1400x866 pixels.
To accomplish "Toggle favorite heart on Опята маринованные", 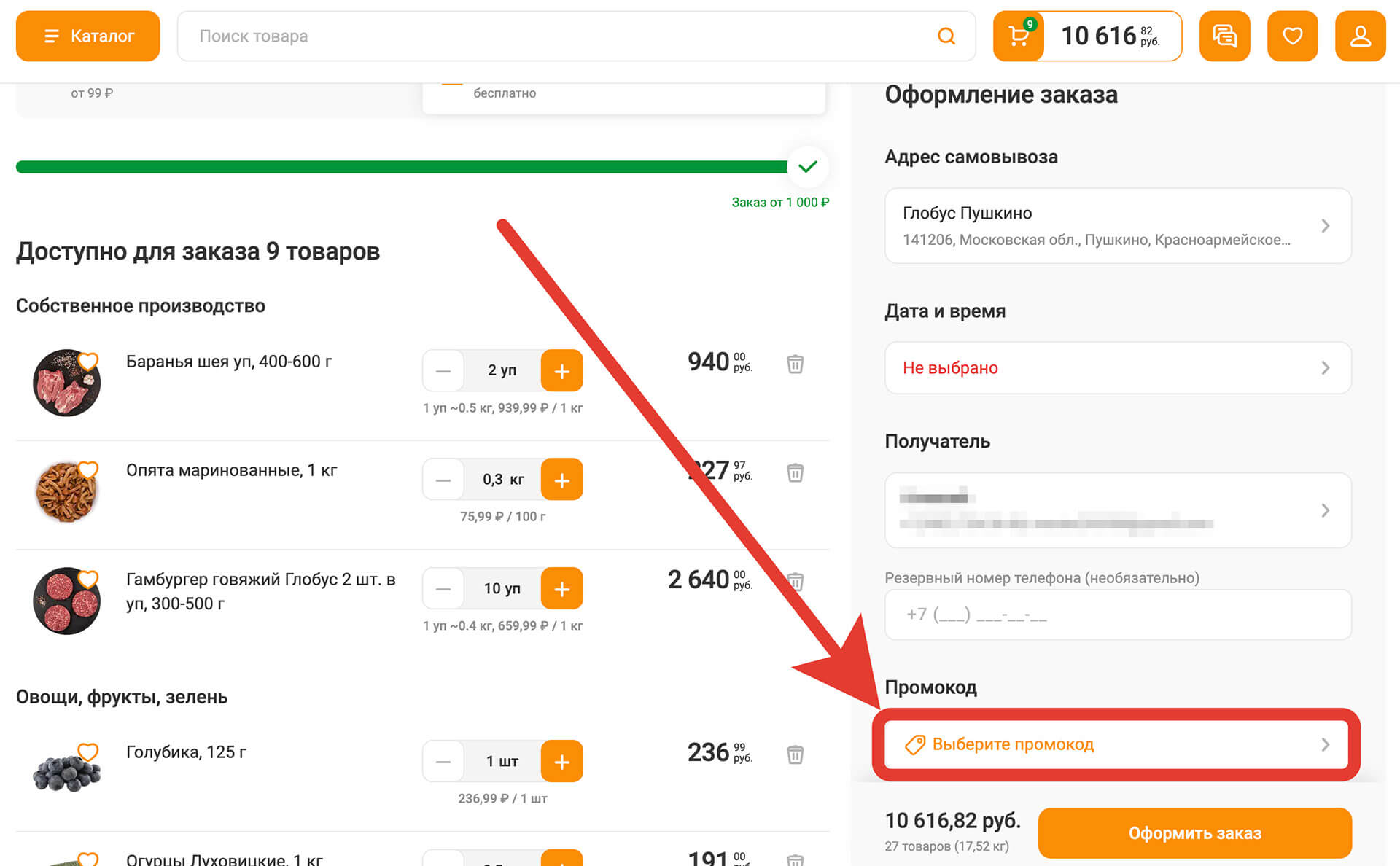I will (87, 470).
